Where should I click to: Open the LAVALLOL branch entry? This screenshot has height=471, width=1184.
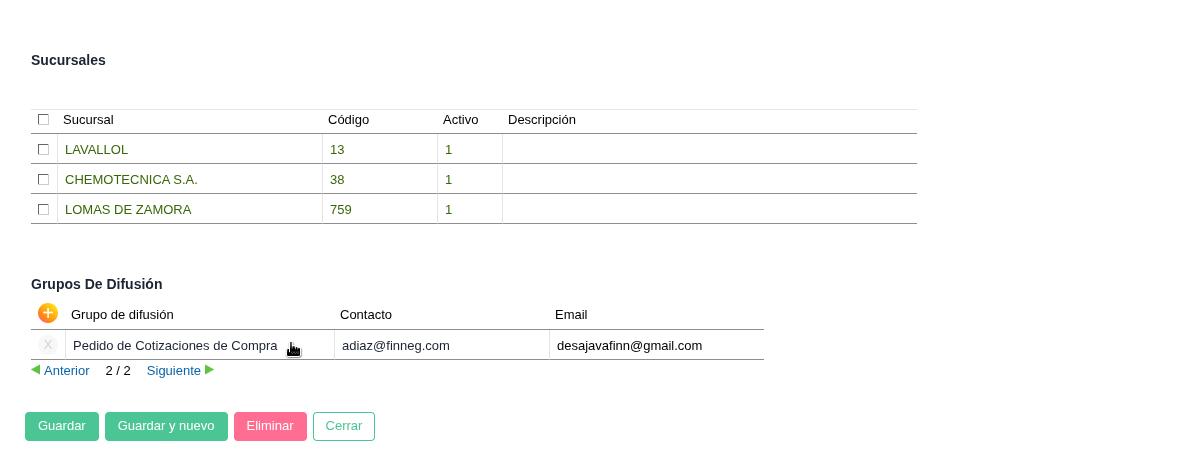click(x=97, y=150)
